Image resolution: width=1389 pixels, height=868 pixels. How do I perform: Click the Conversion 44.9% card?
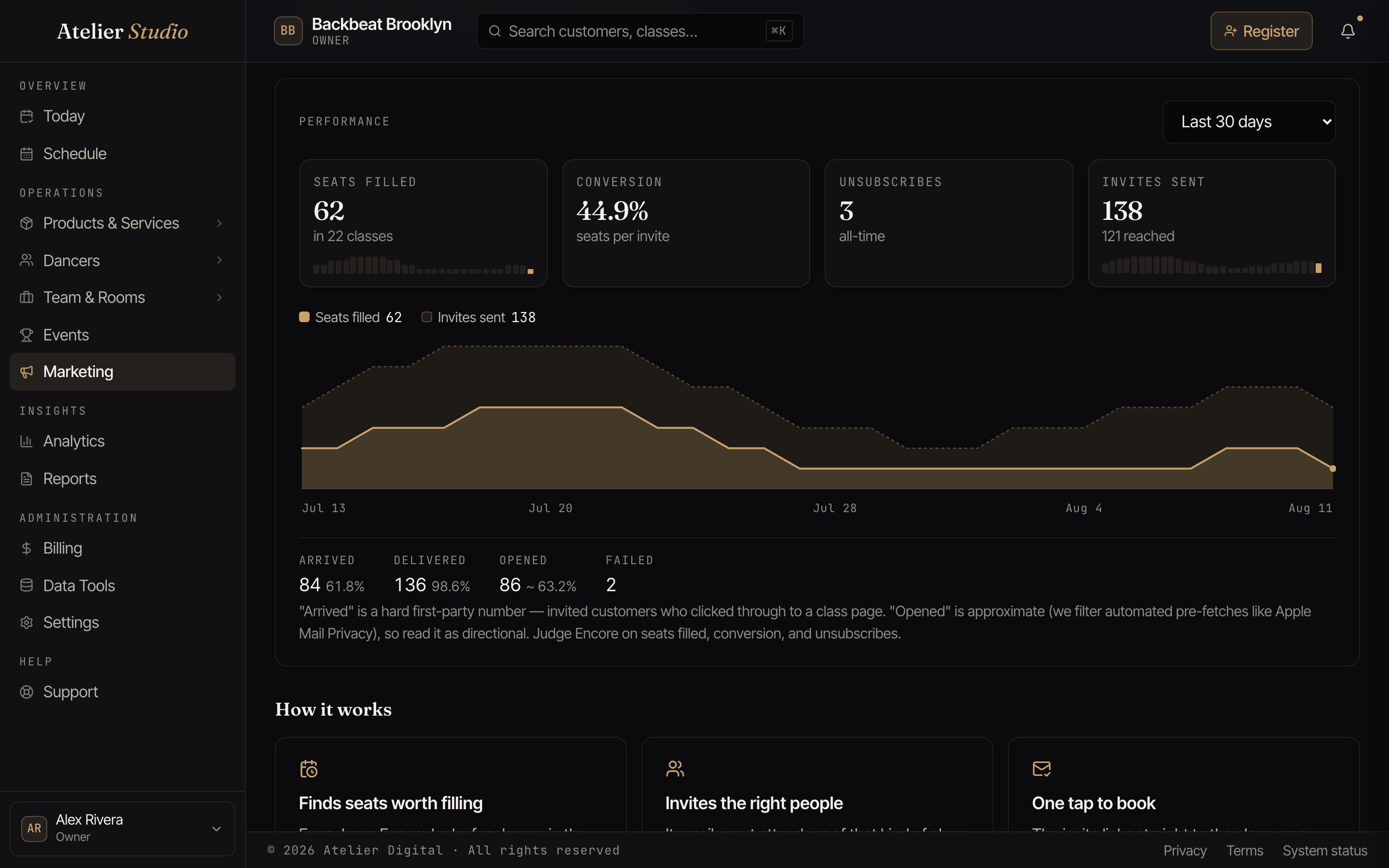click(686, 223)
